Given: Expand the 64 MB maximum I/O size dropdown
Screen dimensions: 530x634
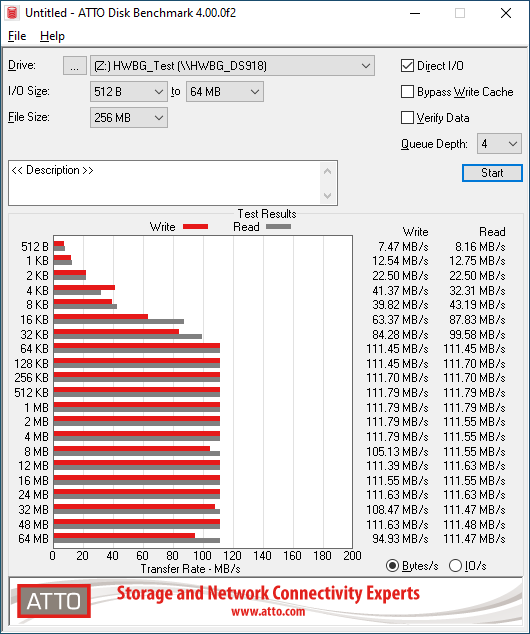Looking at the screenshot, I should (x=225, y=92).
